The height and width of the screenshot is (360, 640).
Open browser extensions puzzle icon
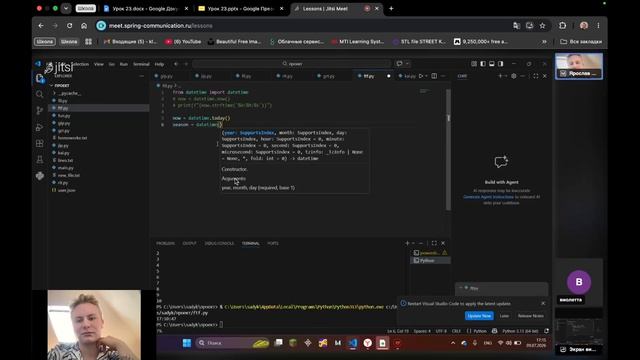(562, 26)
